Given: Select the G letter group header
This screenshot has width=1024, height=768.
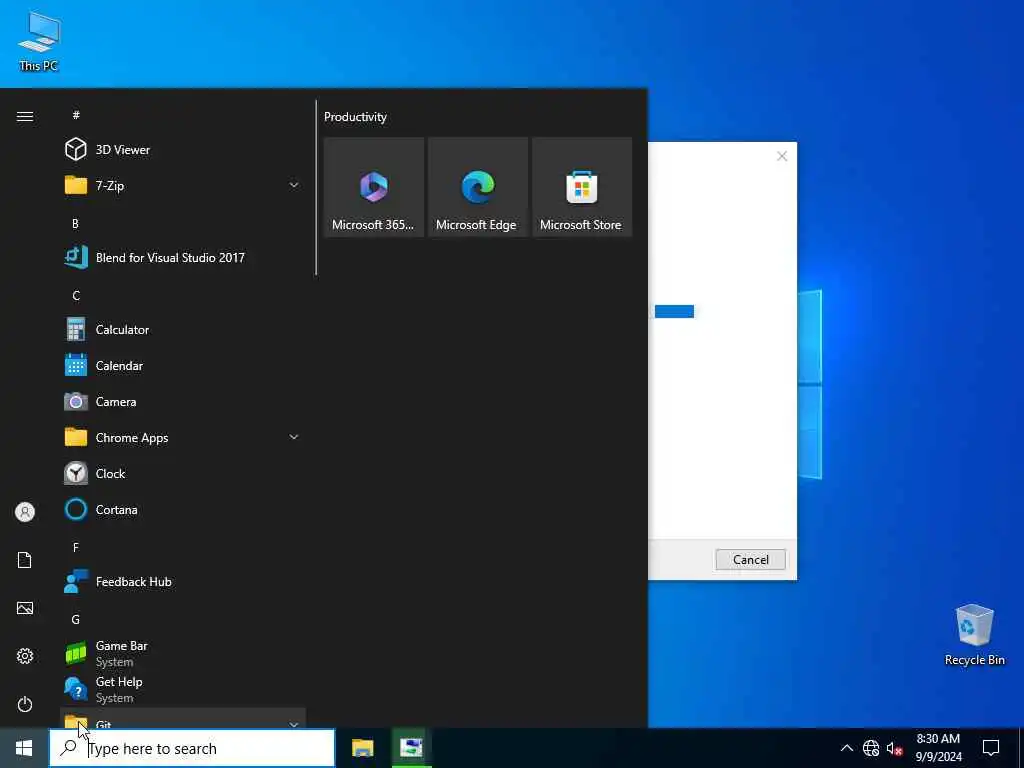Looking at the screenshot, I should tap(76, 619).
